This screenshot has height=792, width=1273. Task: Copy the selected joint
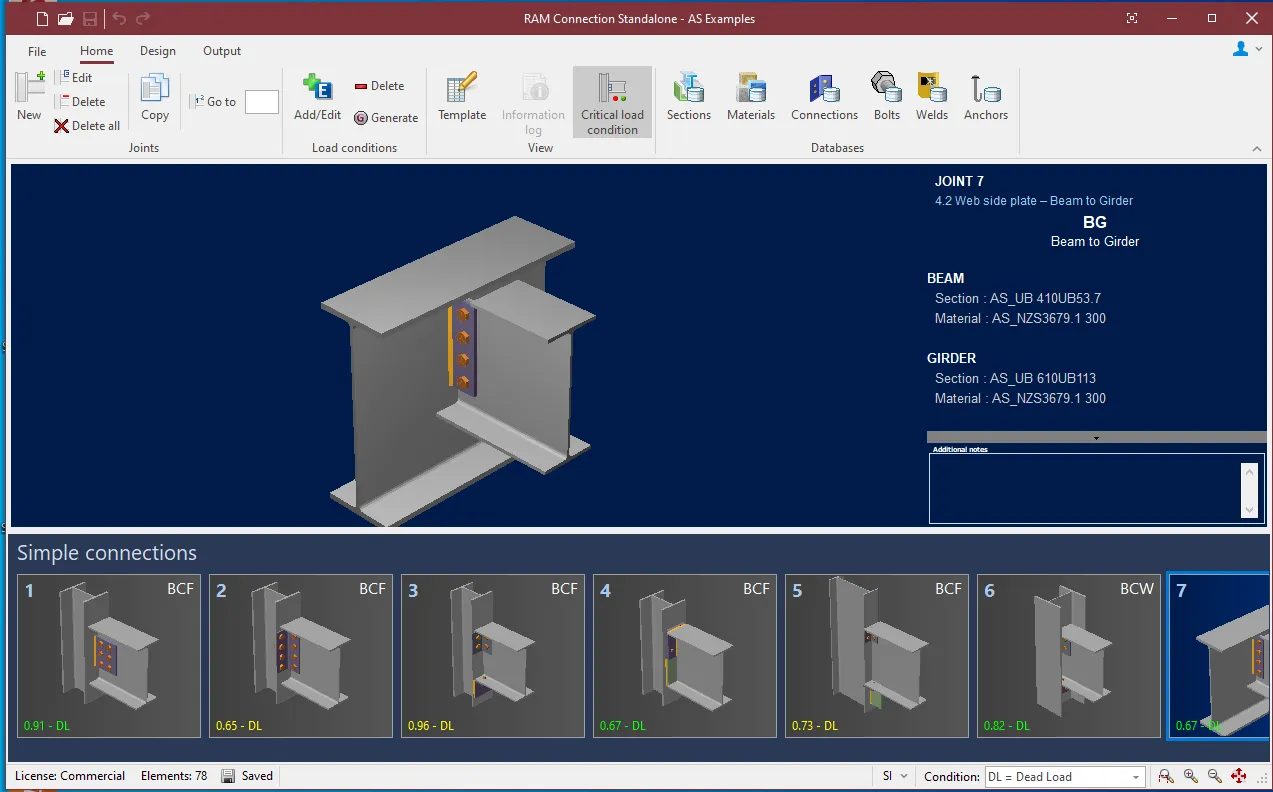(155, 96)
